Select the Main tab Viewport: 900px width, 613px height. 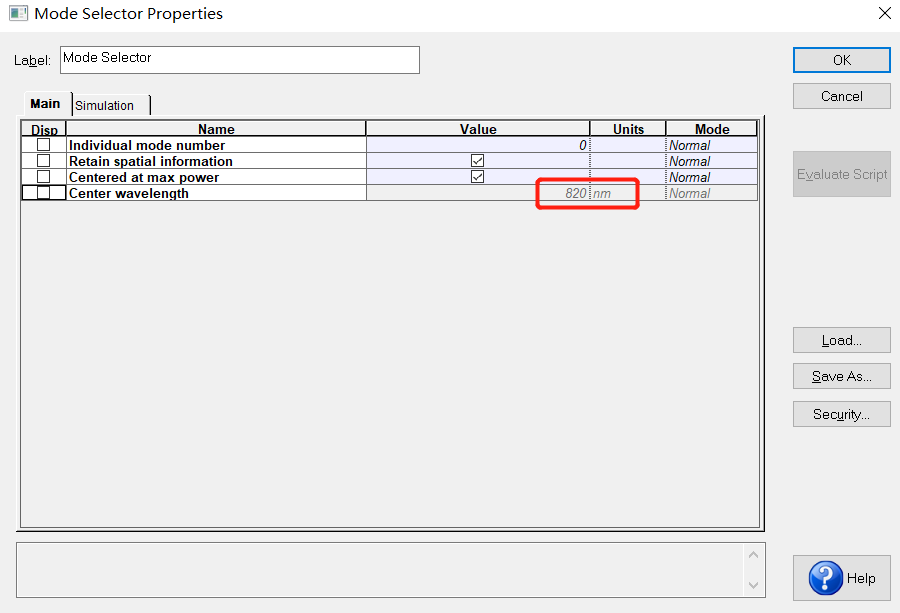point(46,103)
